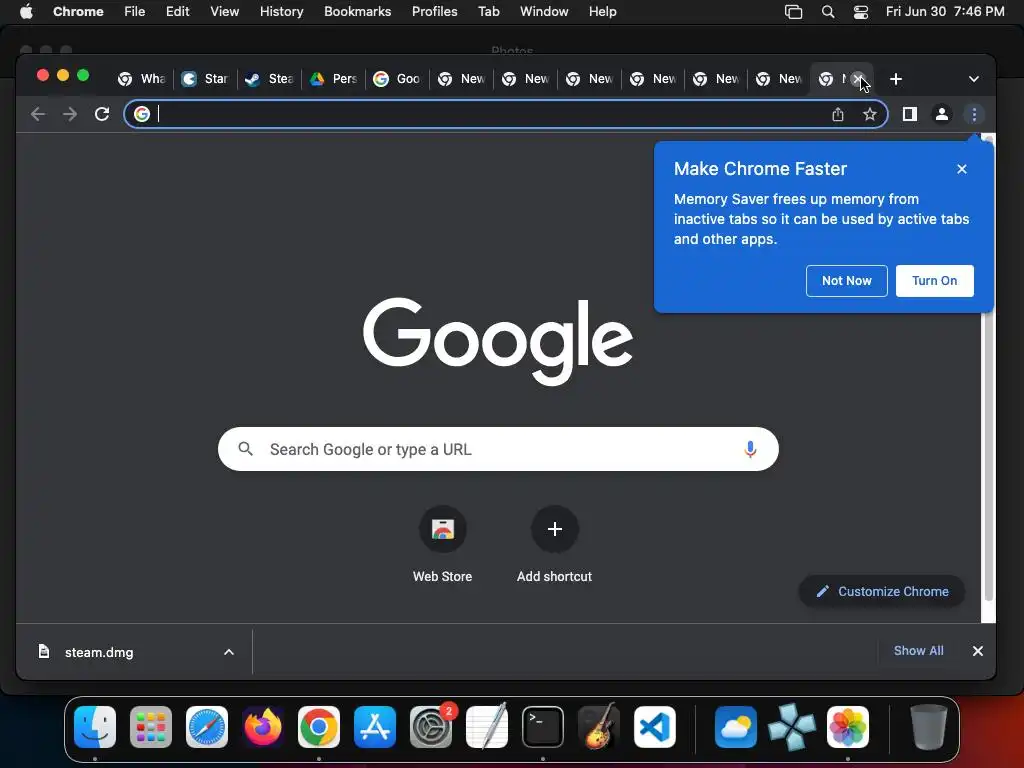Launch Safari from the Dock

207,726
